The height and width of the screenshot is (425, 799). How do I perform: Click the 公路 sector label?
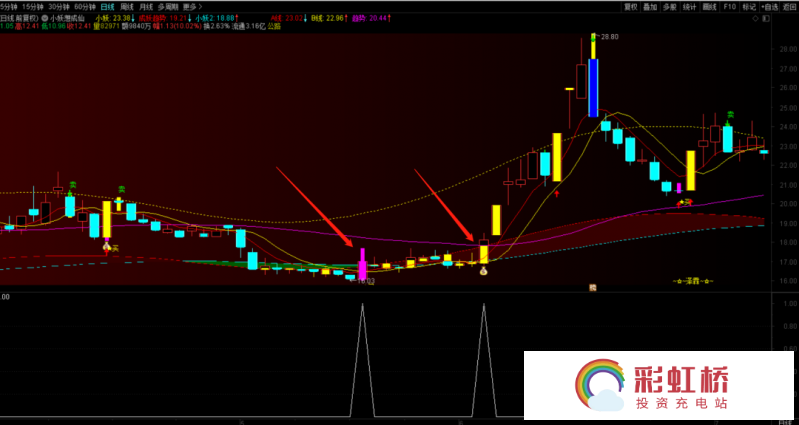click(x=274, y=26)
